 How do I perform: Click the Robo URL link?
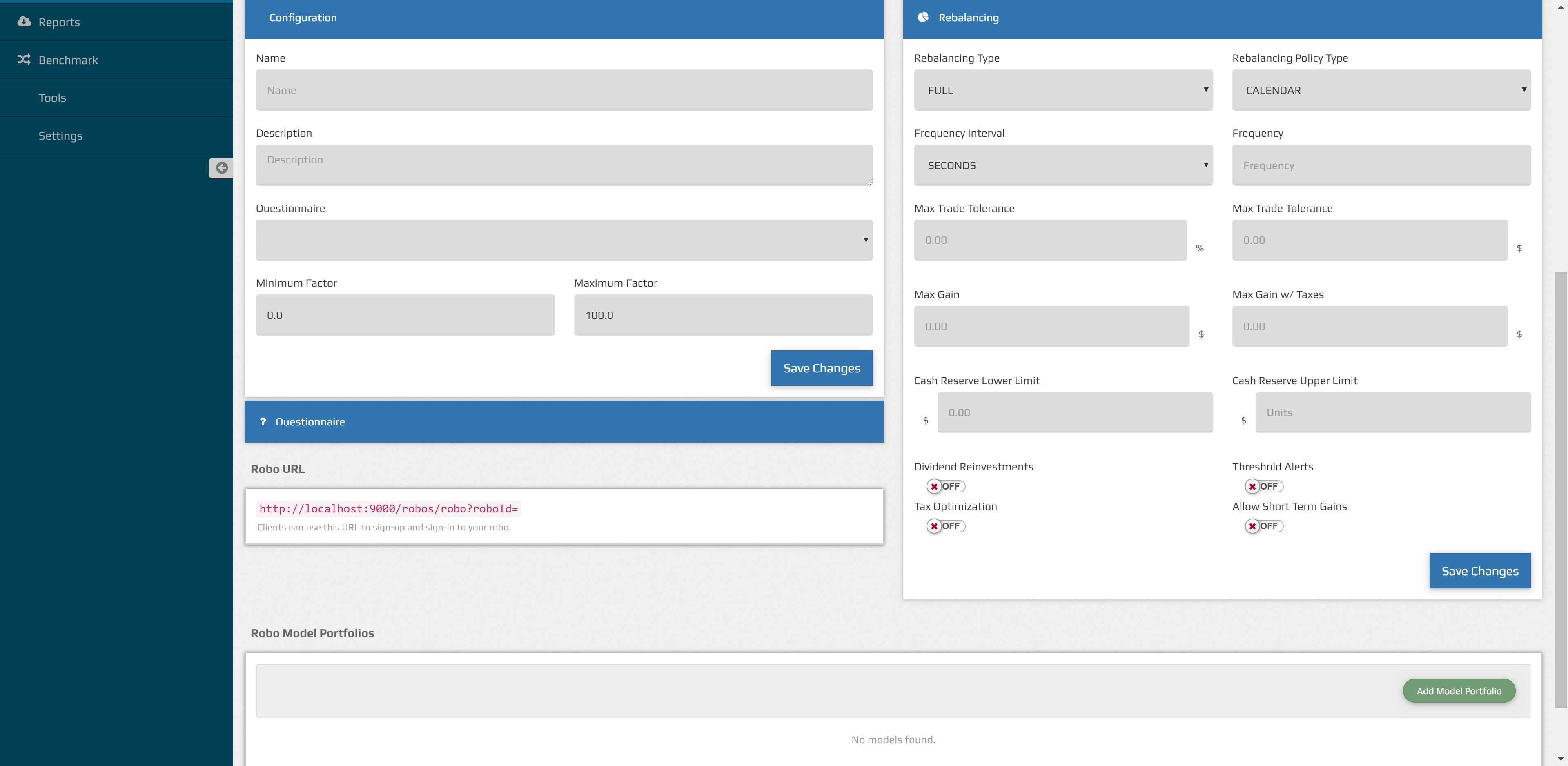click(x=389, y=508)
